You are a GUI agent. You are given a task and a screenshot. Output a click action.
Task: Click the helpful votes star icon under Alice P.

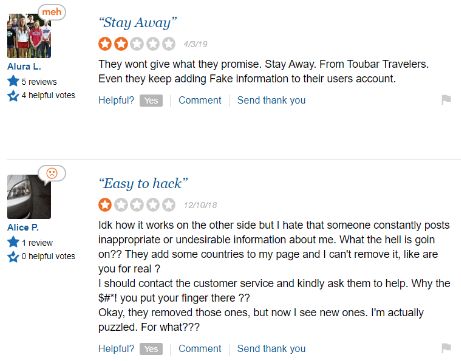point(13,257)
